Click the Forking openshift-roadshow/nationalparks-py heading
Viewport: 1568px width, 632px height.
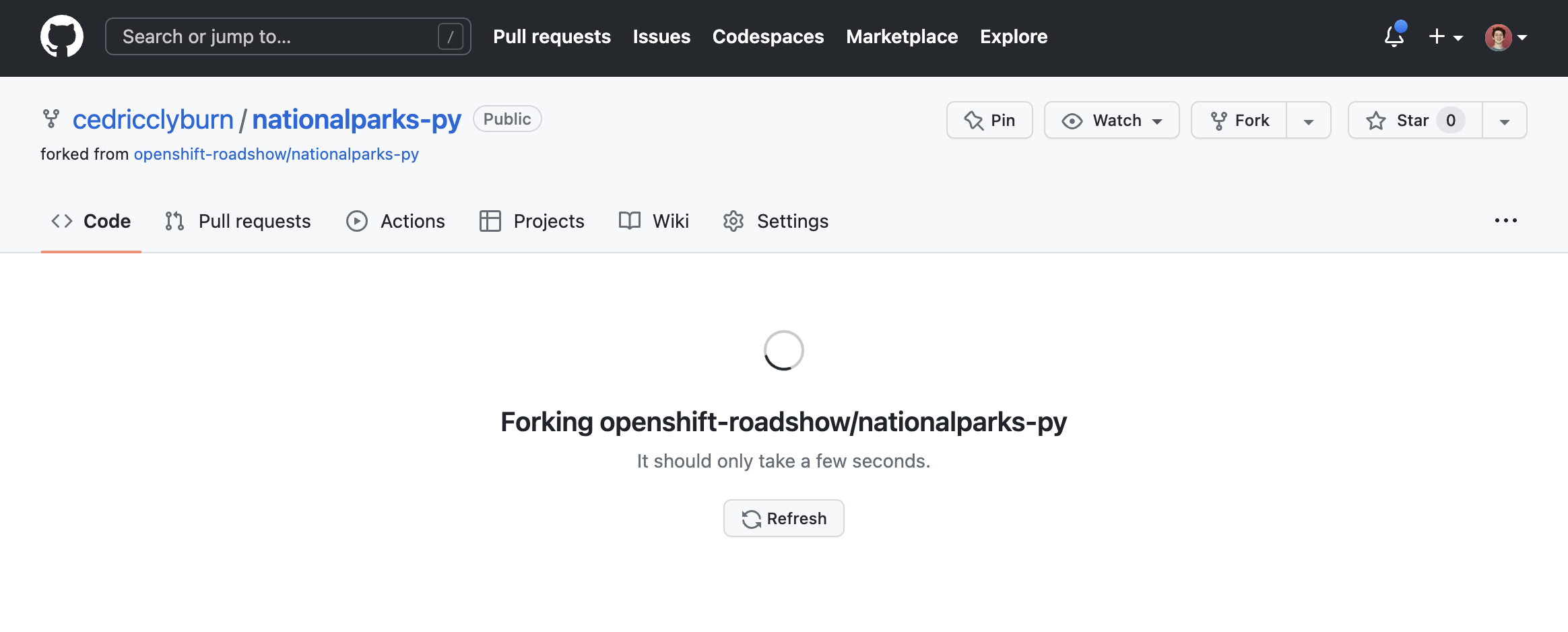coord(784,422)
